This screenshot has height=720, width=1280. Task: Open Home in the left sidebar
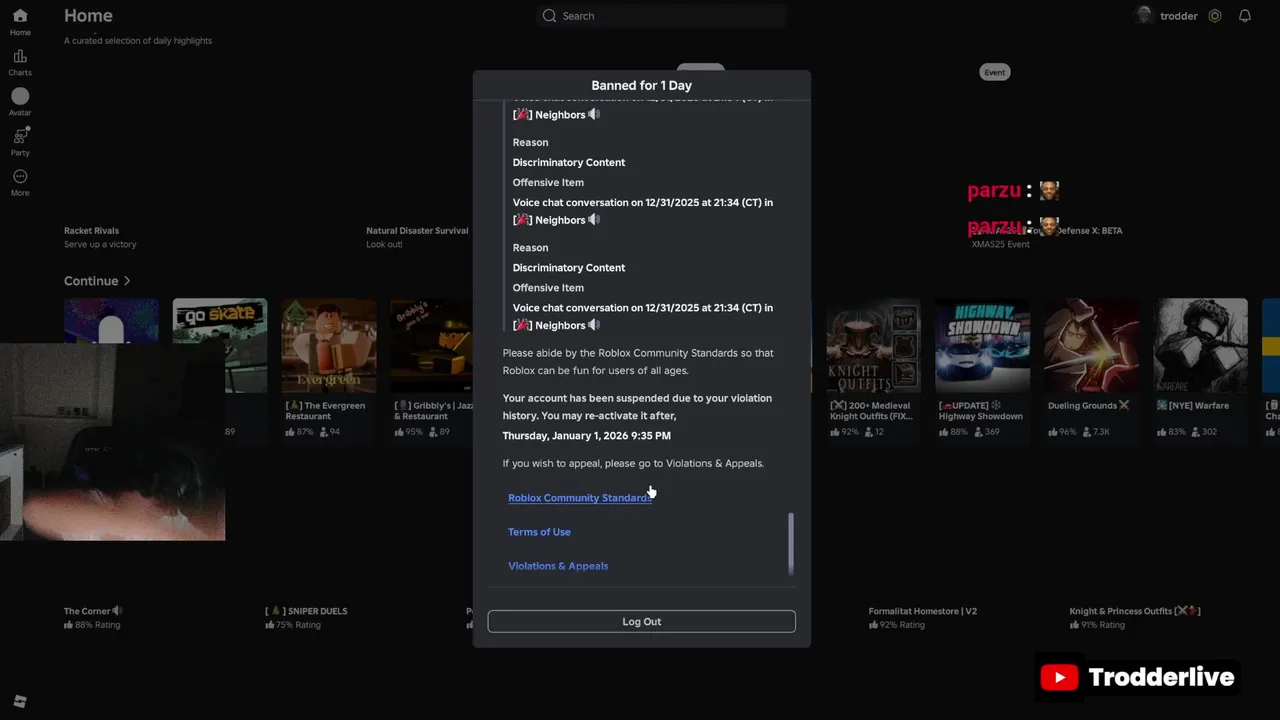[20, 22]
